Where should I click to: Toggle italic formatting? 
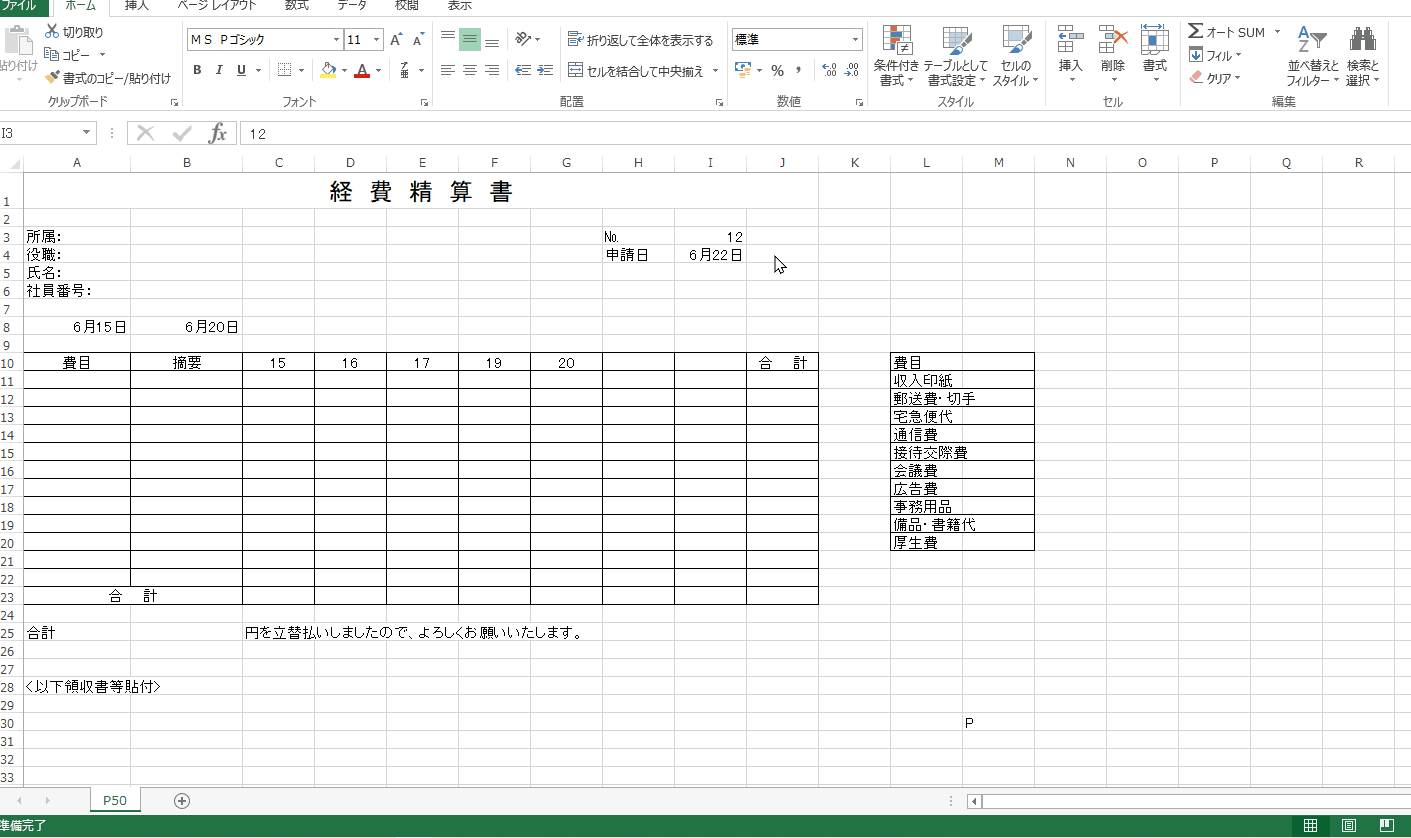219,70
